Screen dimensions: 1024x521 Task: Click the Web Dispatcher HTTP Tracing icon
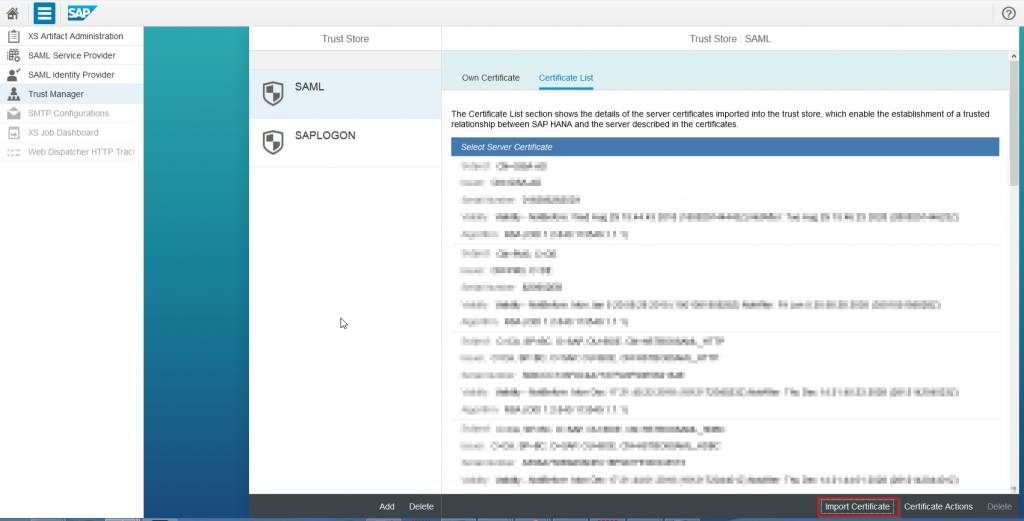coord(14,152)
